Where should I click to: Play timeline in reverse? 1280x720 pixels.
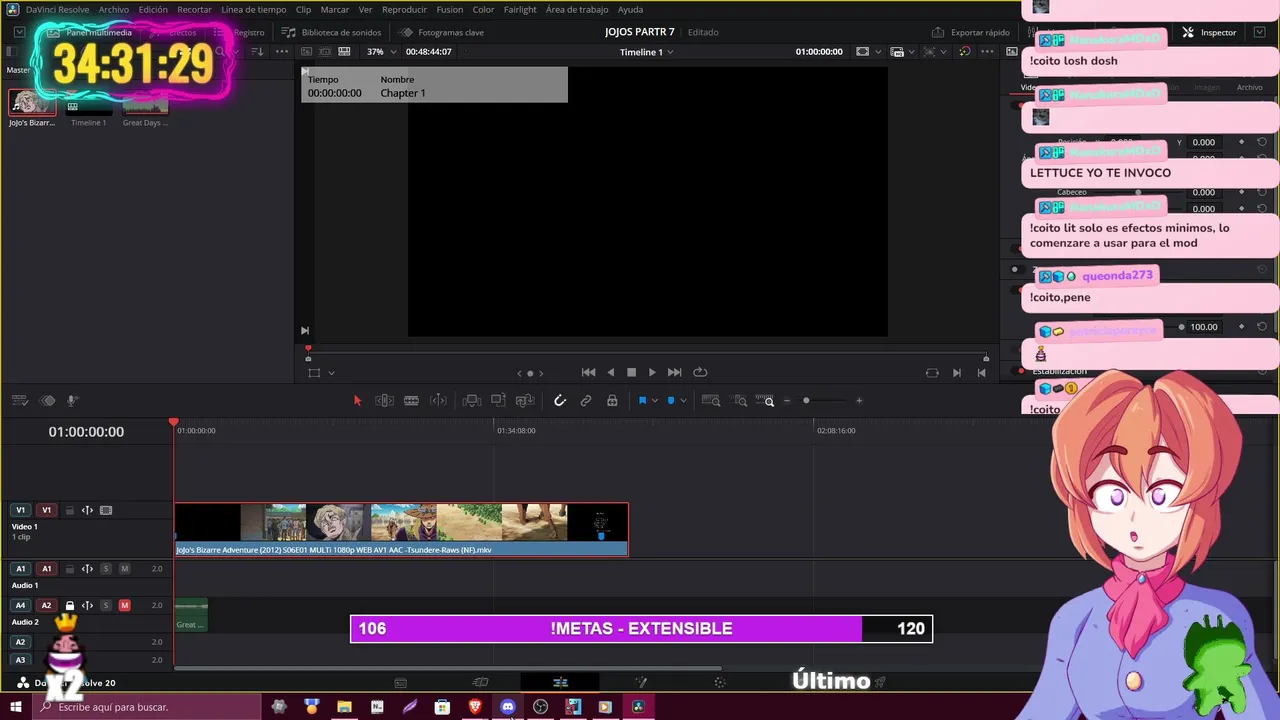tap(611, 373)
